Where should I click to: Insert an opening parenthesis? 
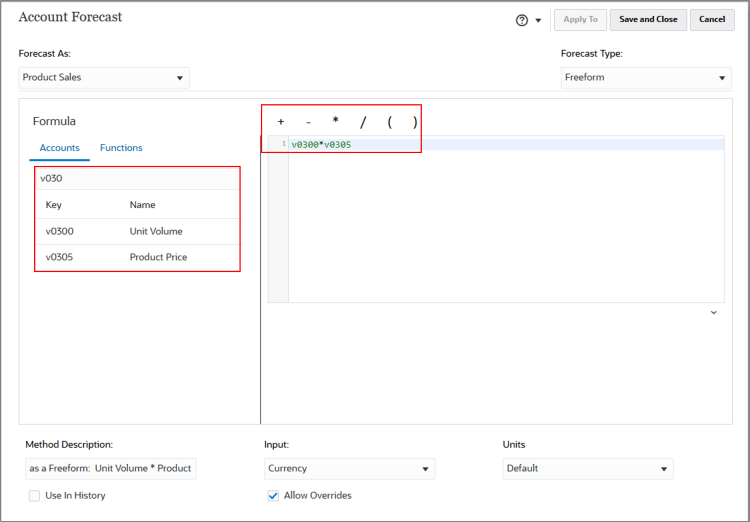390,122
